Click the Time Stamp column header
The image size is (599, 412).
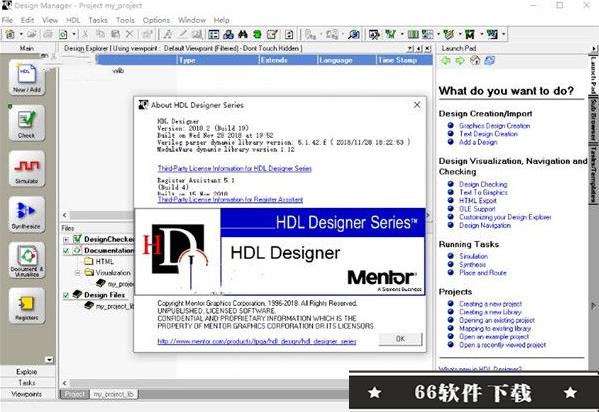pos(404,60)
